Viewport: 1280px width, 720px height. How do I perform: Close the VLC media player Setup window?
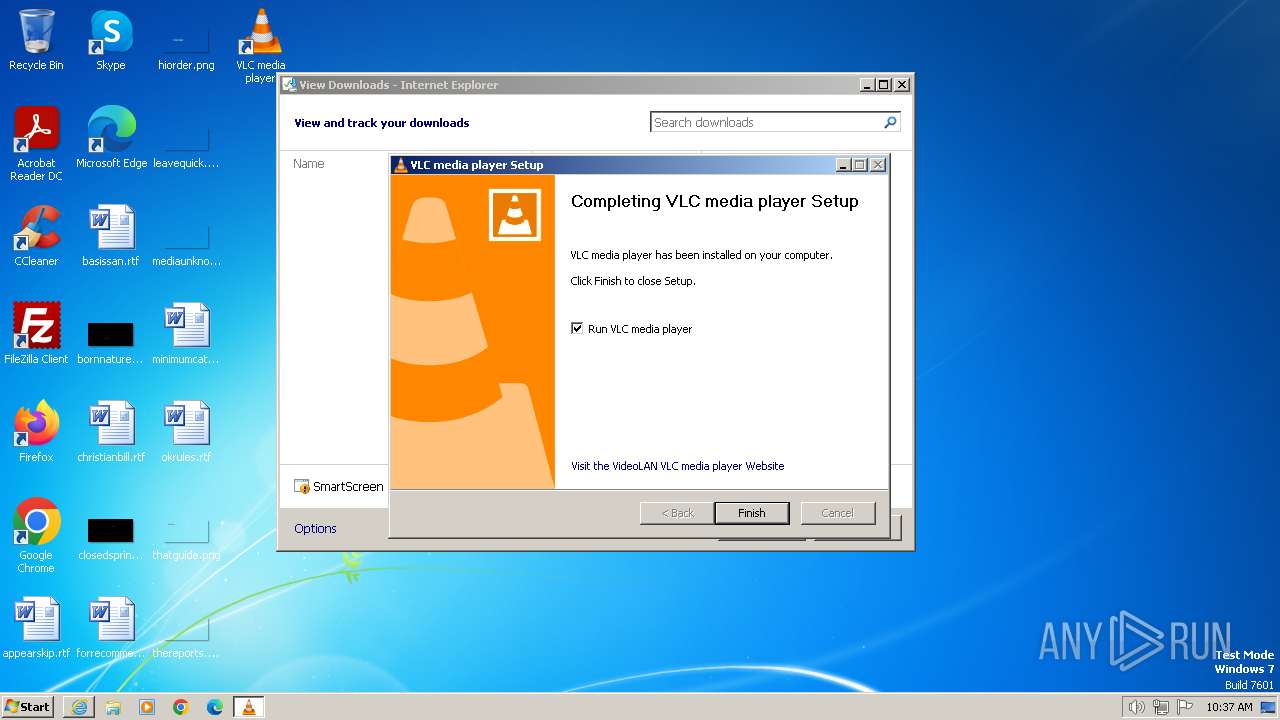pyautogui.click(x=877, y=165)
